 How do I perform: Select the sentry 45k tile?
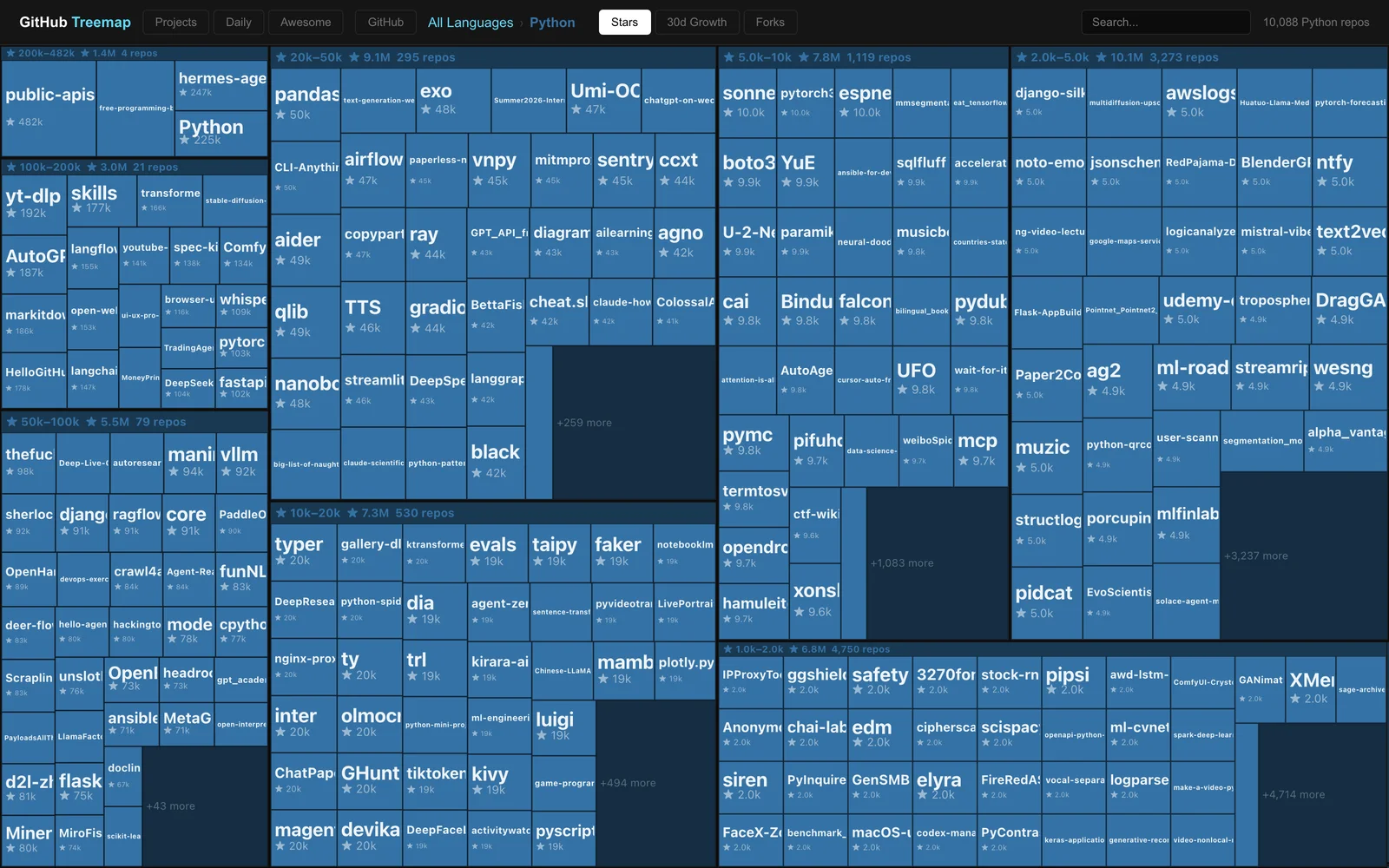tap(624, 170)
